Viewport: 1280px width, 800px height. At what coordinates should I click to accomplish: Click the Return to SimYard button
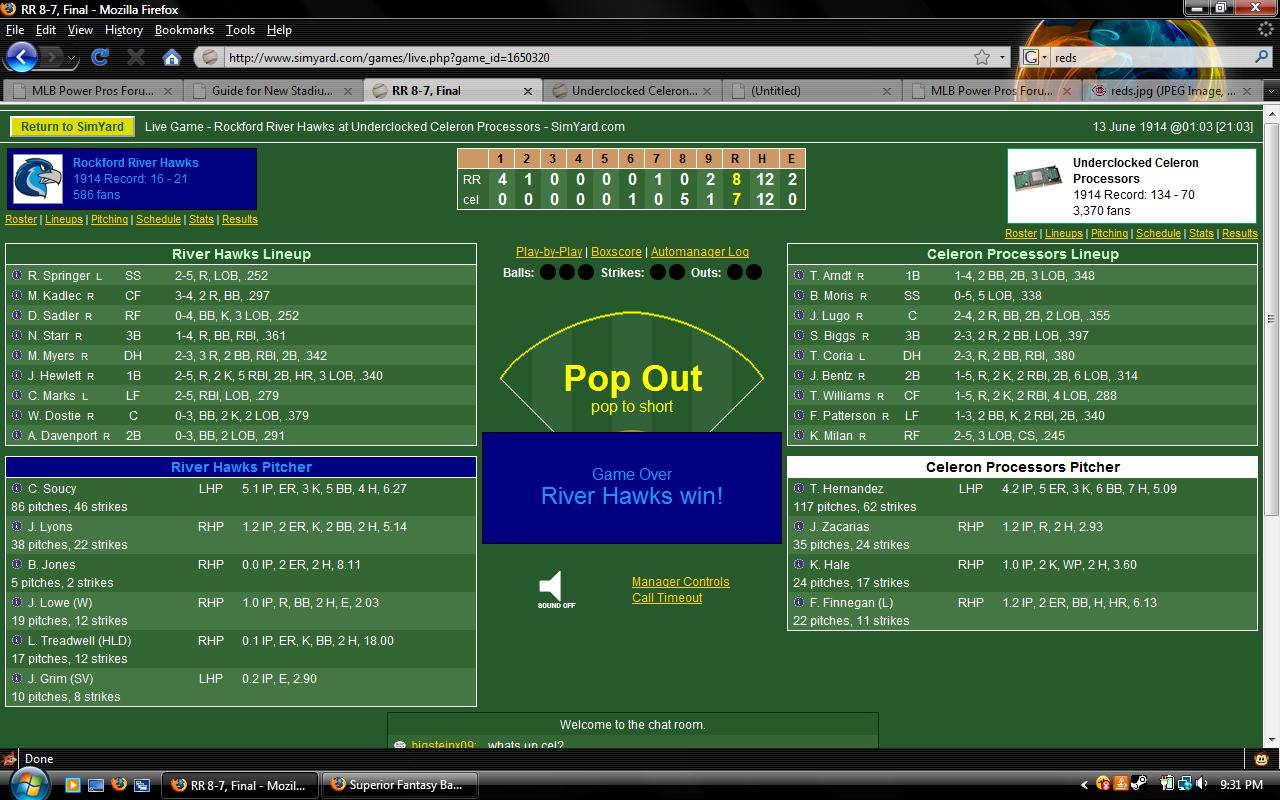point(72,127)
